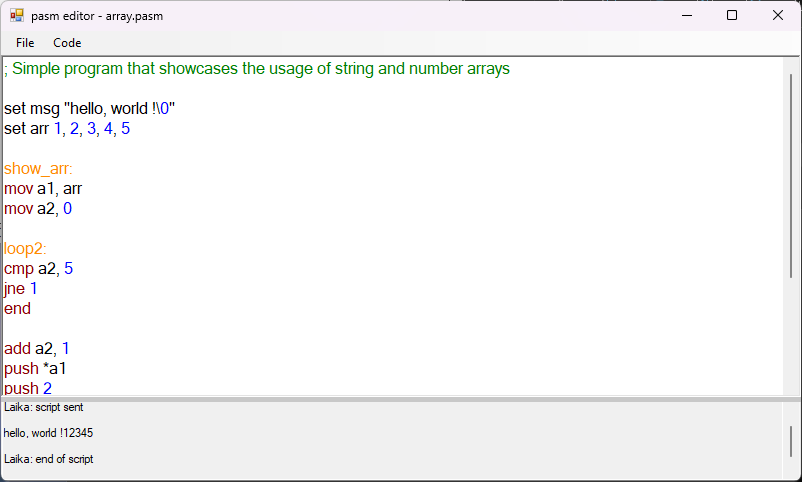Minimize the pasm editor window

(x=687, y=15)
